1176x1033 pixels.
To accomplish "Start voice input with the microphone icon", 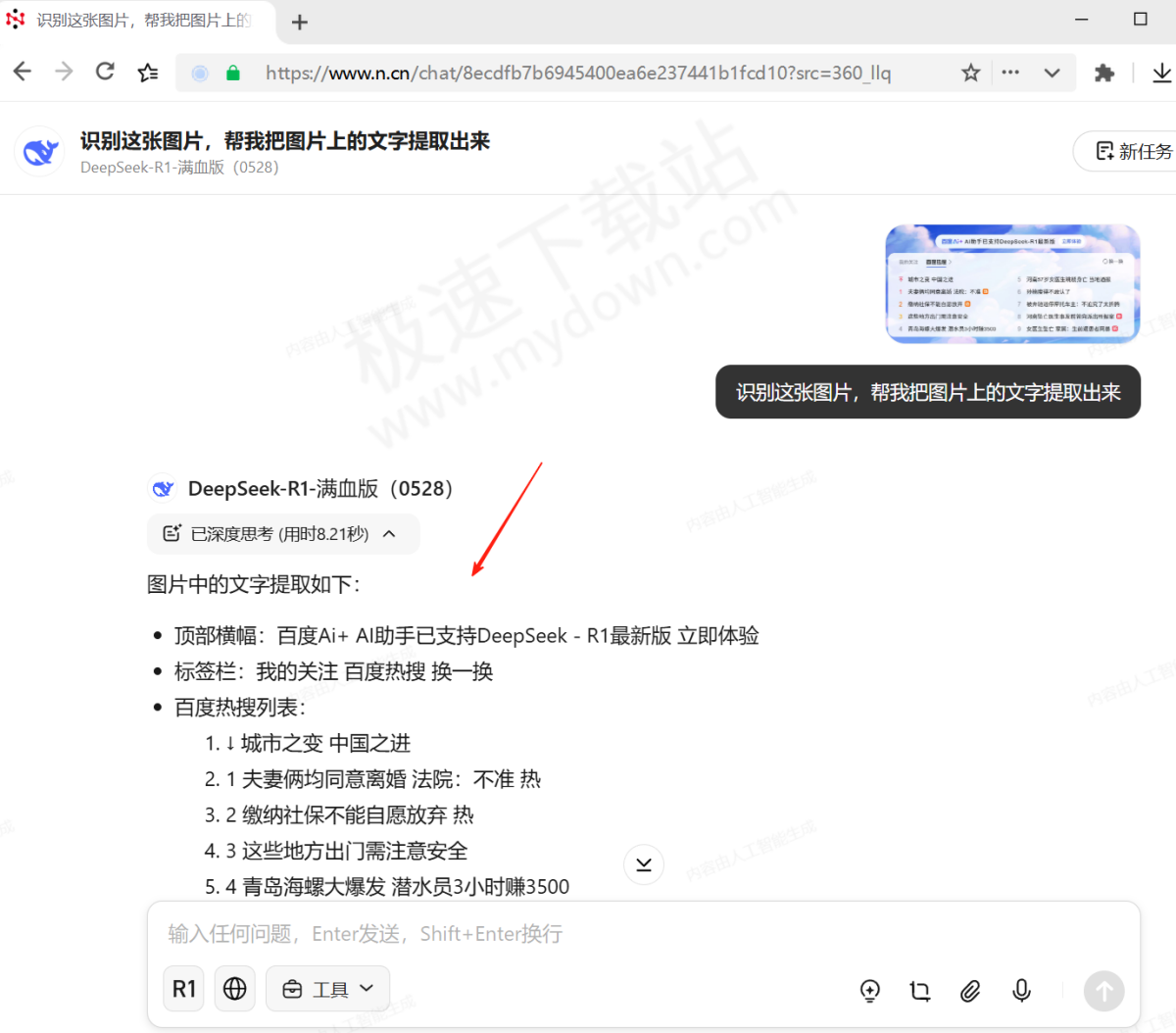I will click(x=1021, y=991).
